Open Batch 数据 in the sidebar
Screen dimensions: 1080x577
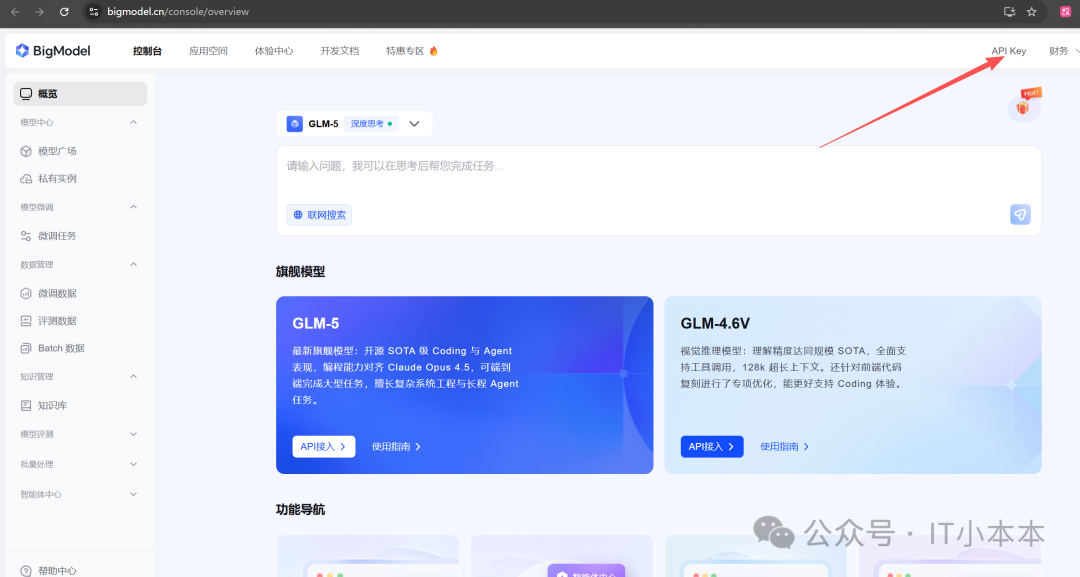(52, 348)
